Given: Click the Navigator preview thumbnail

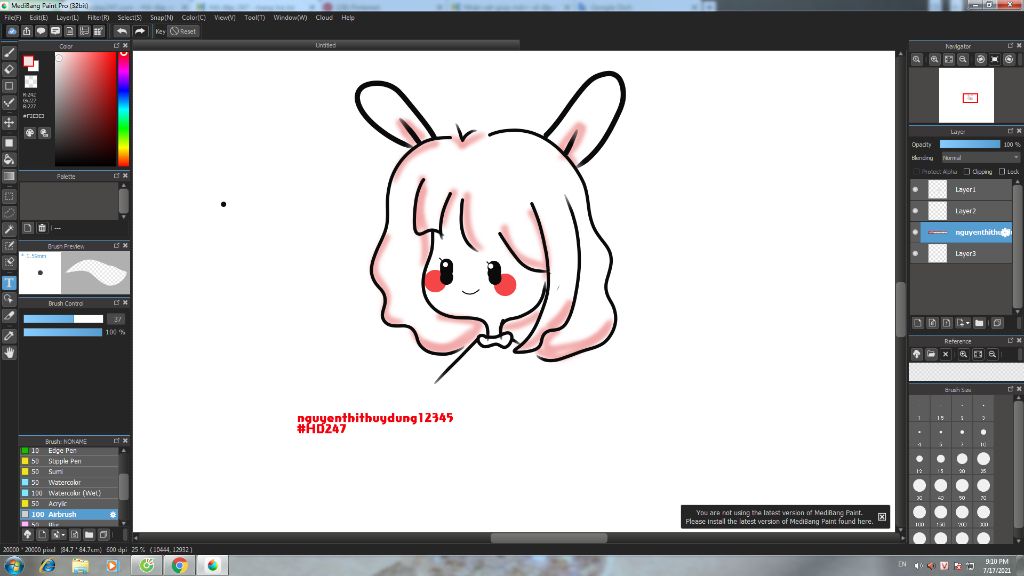Looking at the screenshot, I should tap(967, 95).
